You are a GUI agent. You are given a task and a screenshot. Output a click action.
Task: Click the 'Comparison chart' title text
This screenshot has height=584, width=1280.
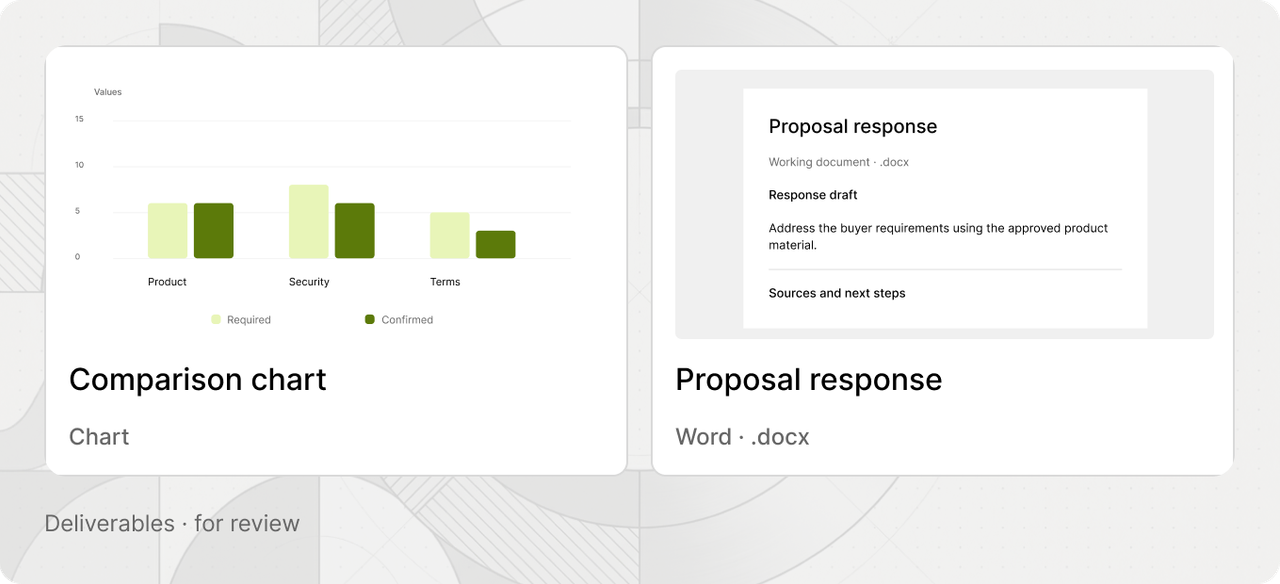click(198, 380)
